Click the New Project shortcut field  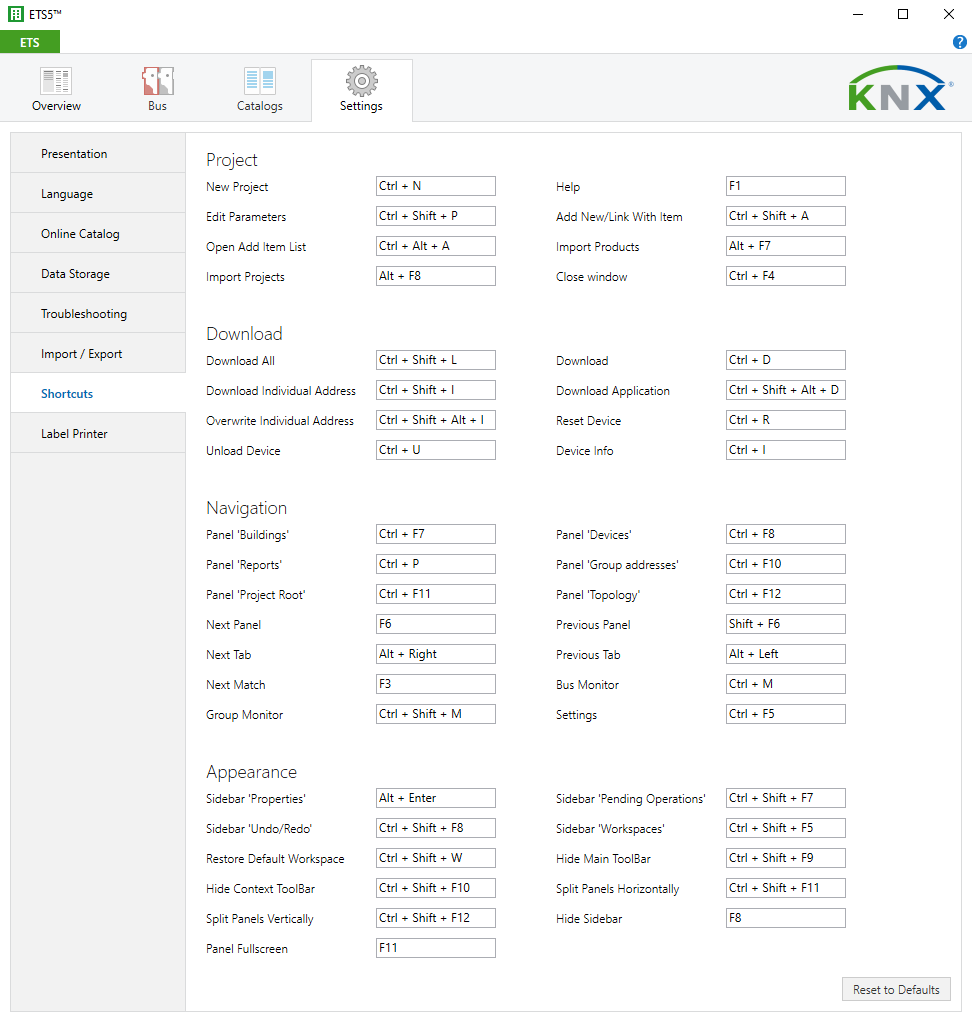tap(435, 186)
